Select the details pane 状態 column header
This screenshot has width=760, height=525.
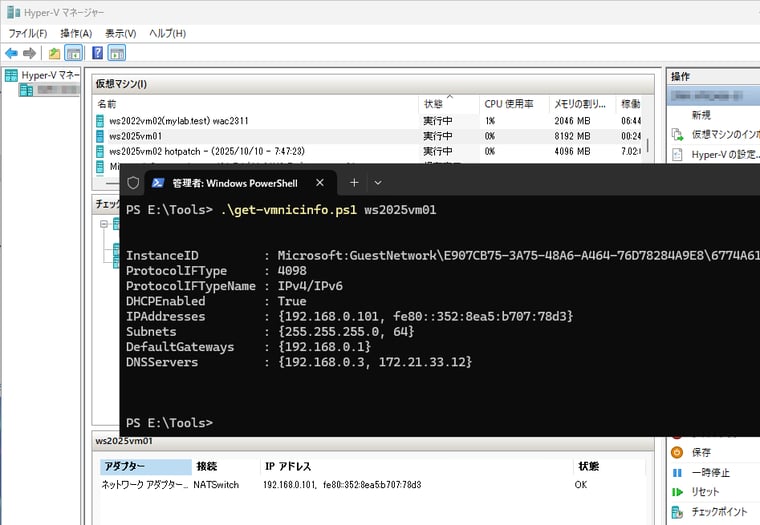coord(609,466)
